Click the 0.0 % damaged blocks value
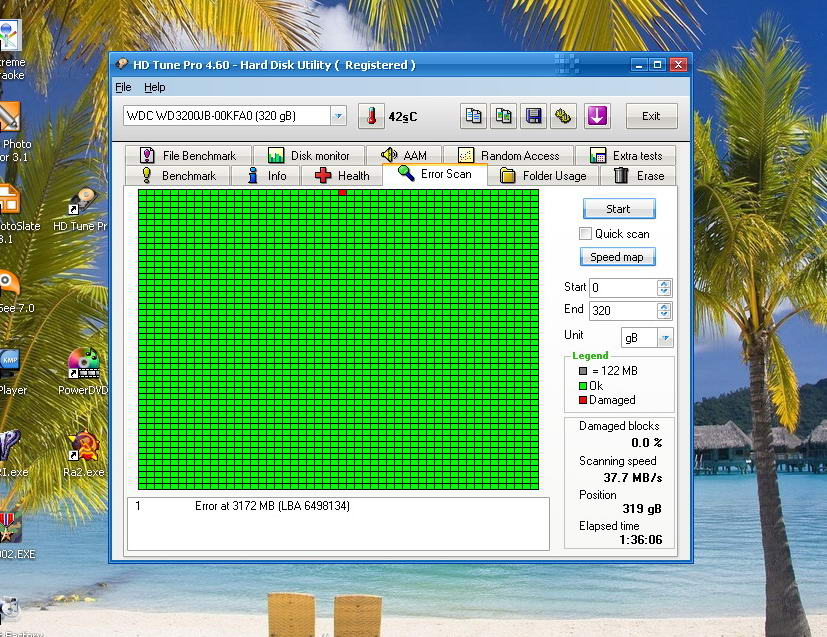 (647, 443)
